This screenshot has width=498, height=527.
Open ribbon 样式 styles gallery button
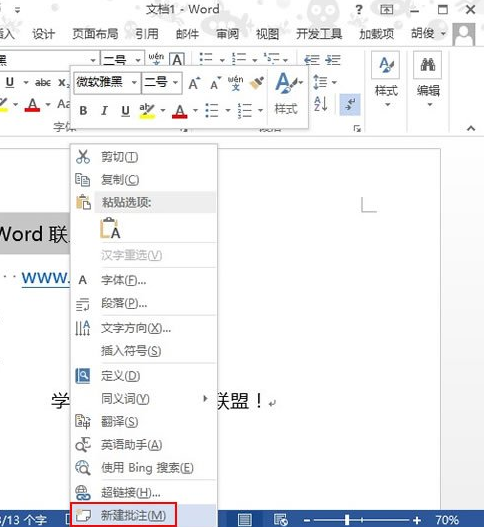[x=386, y=80]
